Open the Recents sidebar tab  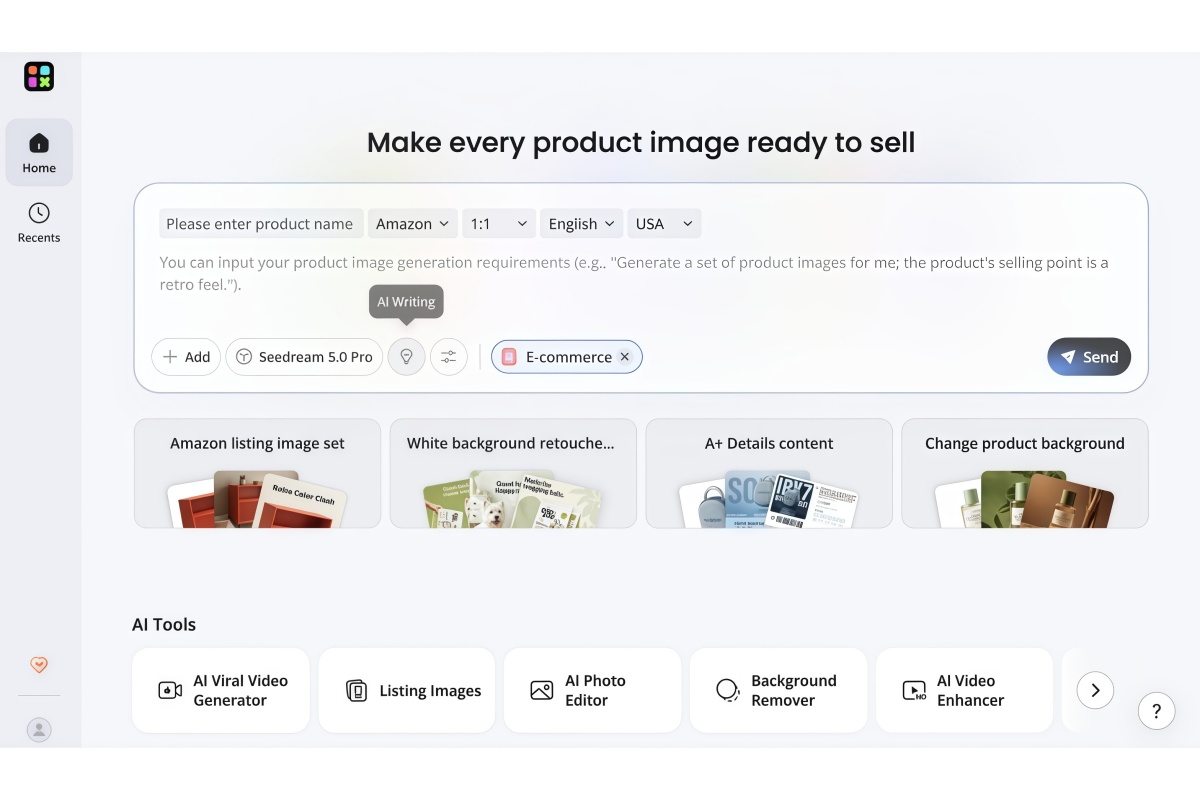pos(39,222)
